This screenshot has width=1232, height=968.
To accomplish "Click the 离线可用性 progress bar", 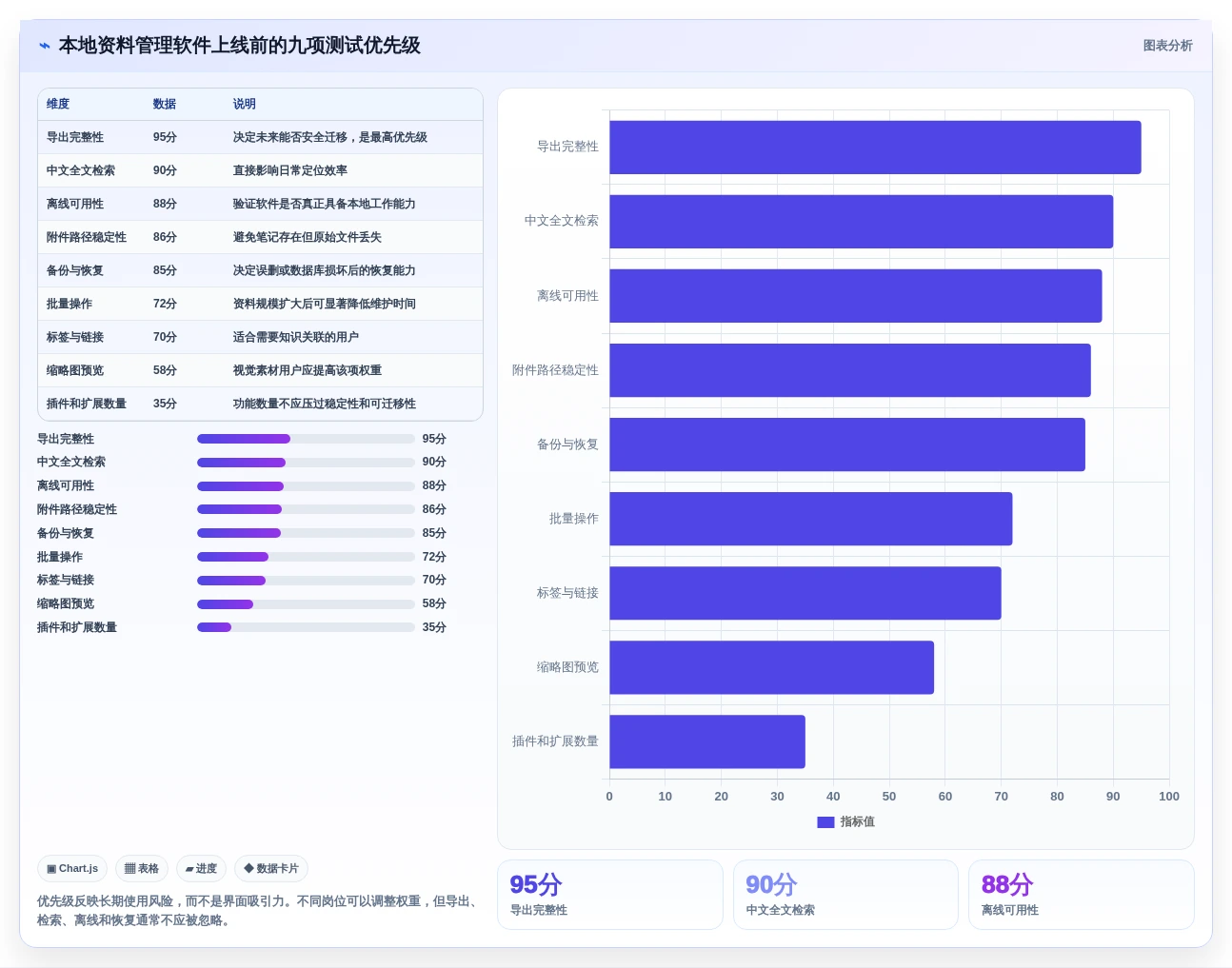I will pyautogui.click(x=306, y=486).
